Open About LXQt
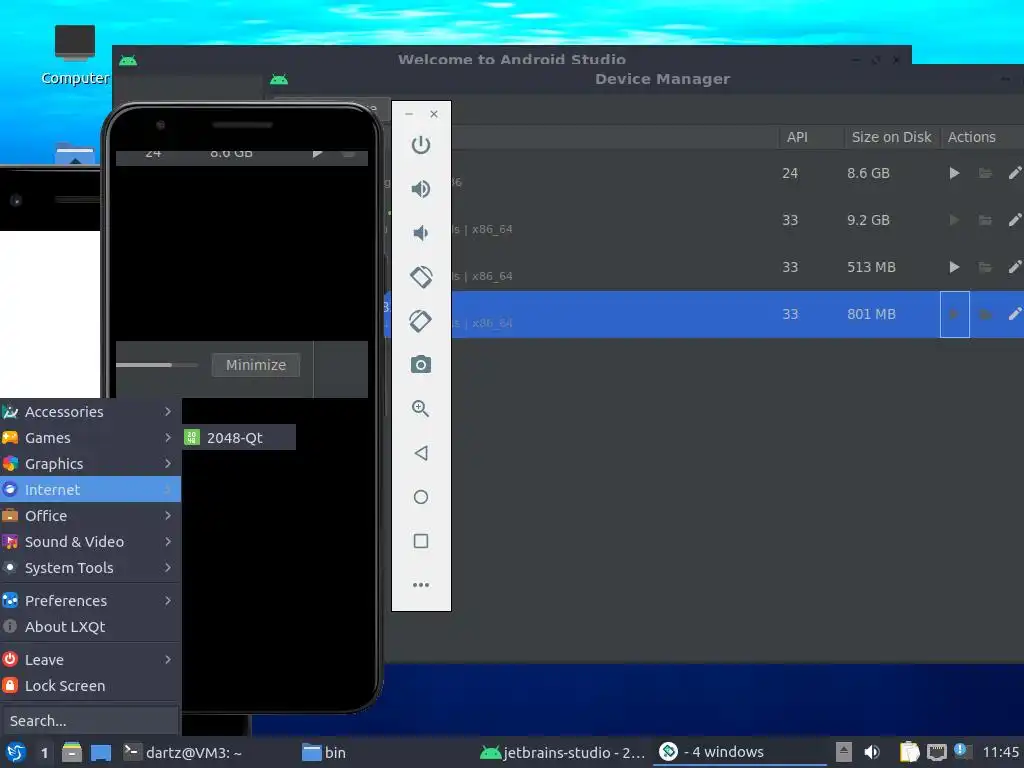Viewport: 1024px width, 768px height. [x=90, y=626]
